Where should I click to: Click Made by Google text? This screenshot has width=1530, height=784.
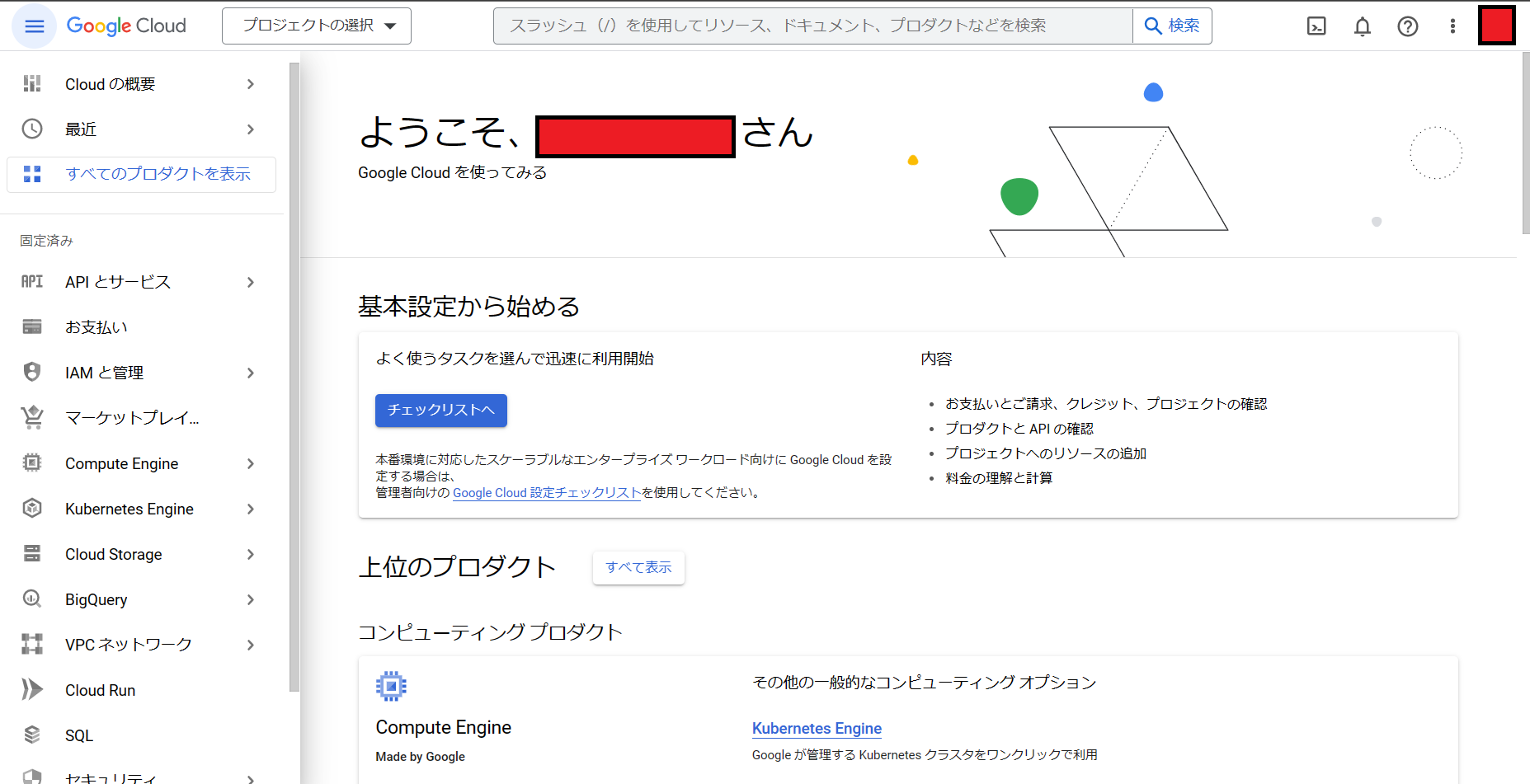pyautogui.click(x=421, y=757)
